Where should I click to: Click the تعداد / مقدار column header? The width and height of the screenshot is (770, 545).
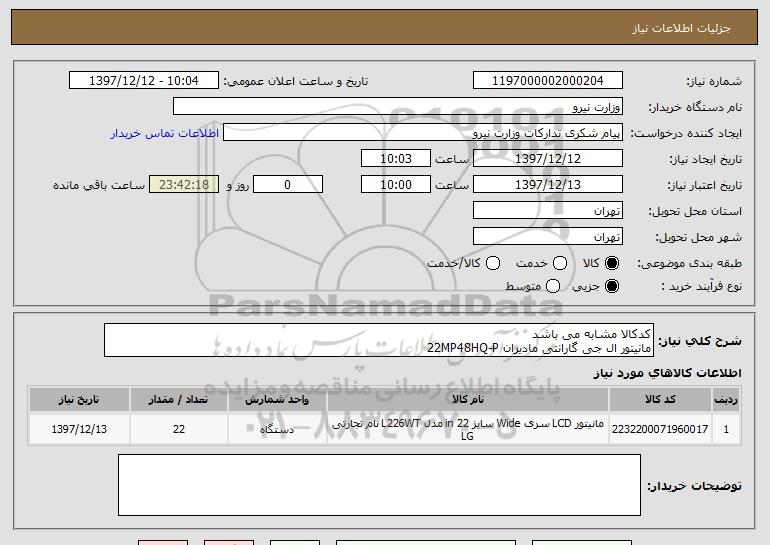click(x=179, y=399)
